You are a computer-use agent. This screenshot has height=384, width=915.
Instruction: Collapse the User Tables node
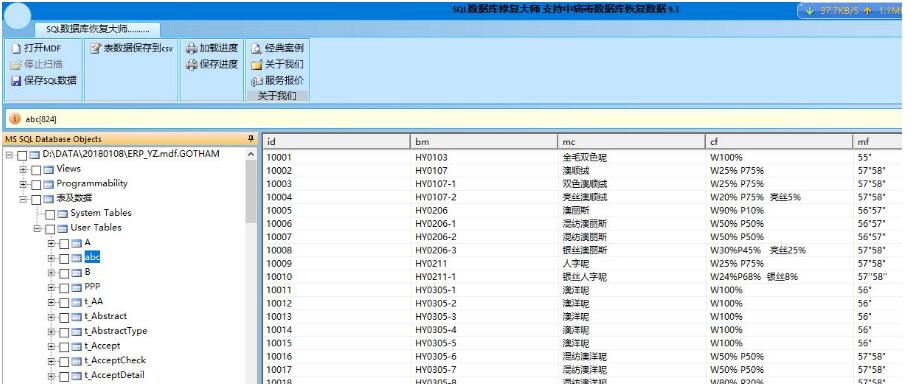click(x=37, y=229)
